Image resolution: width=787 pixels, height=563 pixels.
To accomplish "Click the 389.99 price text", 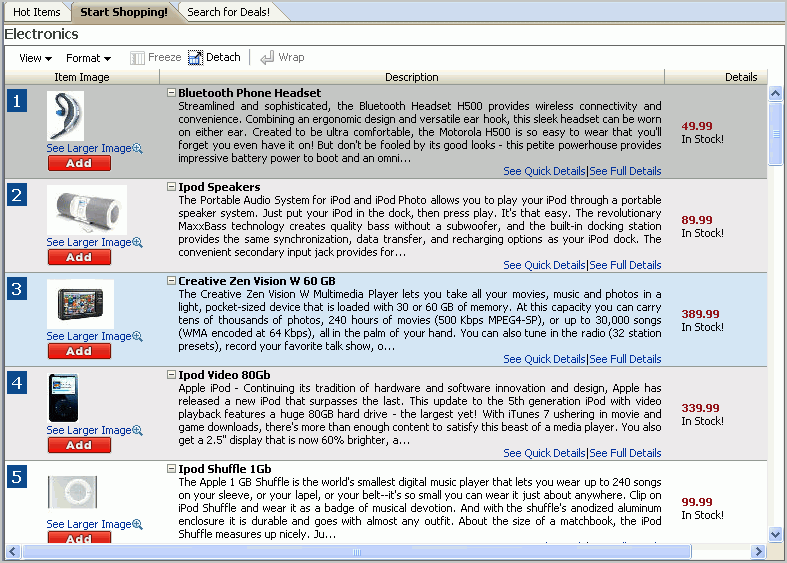I will (x=700, y=314).
